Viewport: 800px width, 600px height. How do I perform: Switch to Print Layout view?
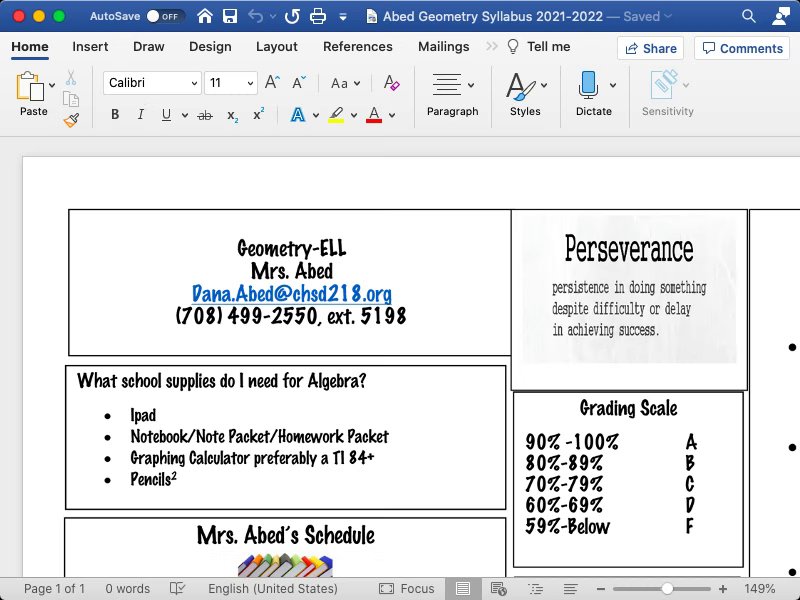tap(463, 589)
